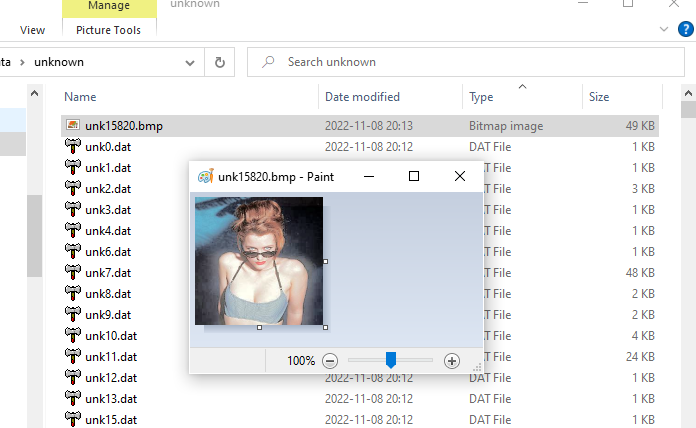Click the unk0.dat file icon
The image size is (696, 428).
[73, 147]
